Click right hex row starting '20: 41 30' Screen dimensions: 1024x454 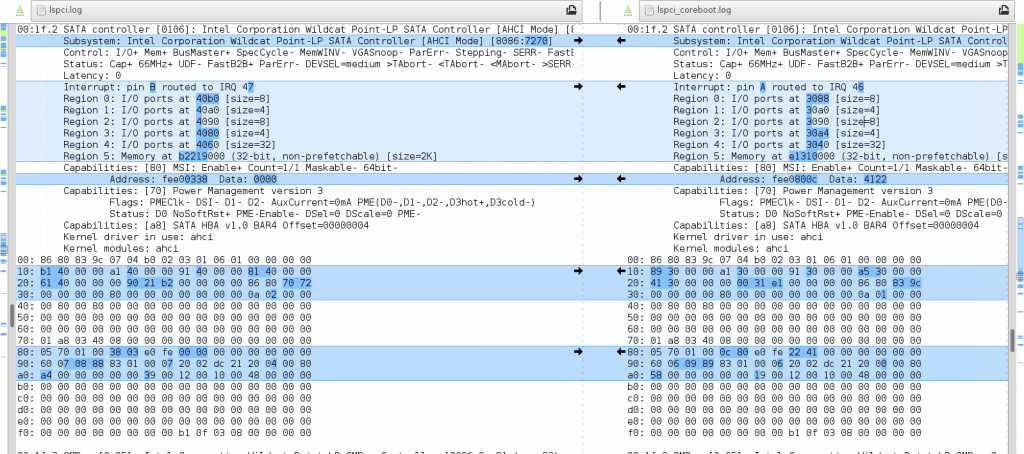coord(775,282)
